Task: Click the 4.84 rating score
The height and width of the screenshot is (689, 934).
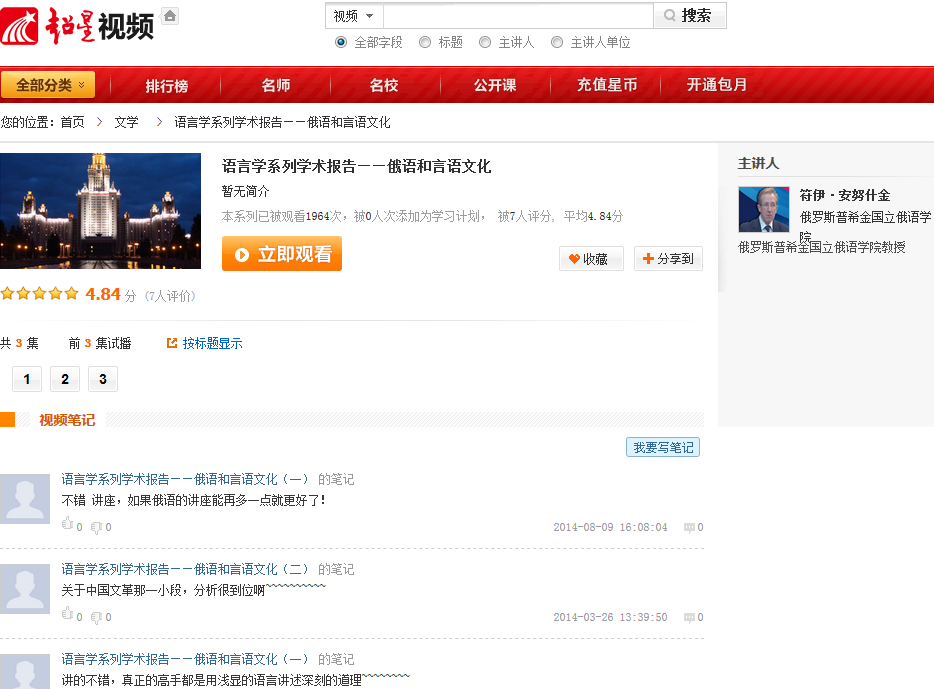Action: point(103,294)
